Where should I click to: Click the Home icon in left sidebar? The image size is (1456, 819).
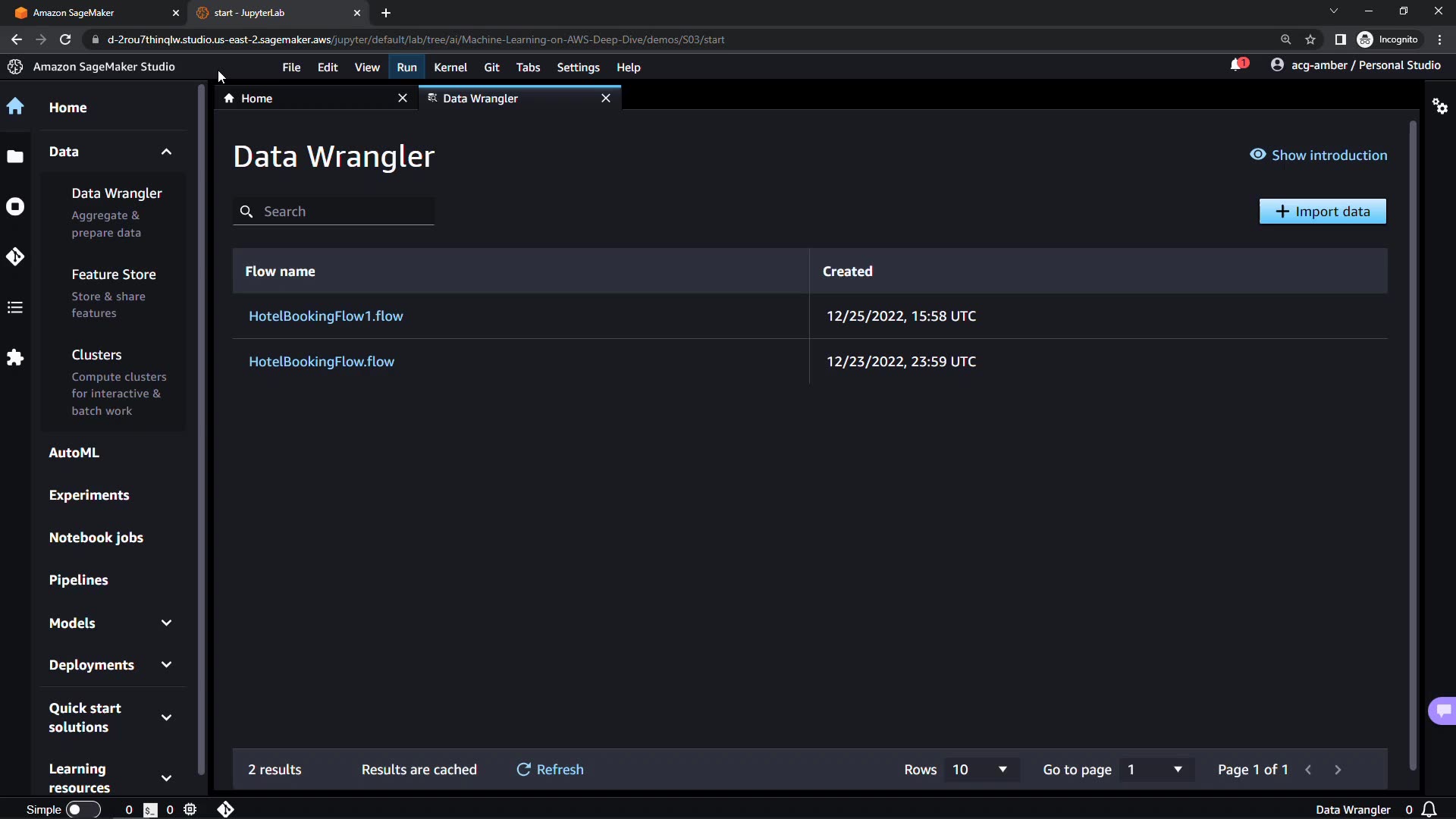[15, 106]
